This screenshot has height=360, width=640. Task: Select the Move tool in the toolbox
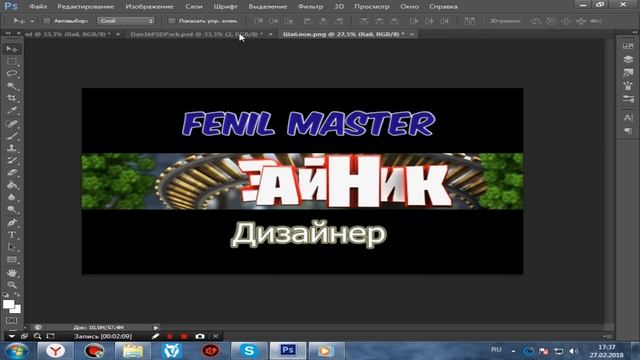[12, 49]
